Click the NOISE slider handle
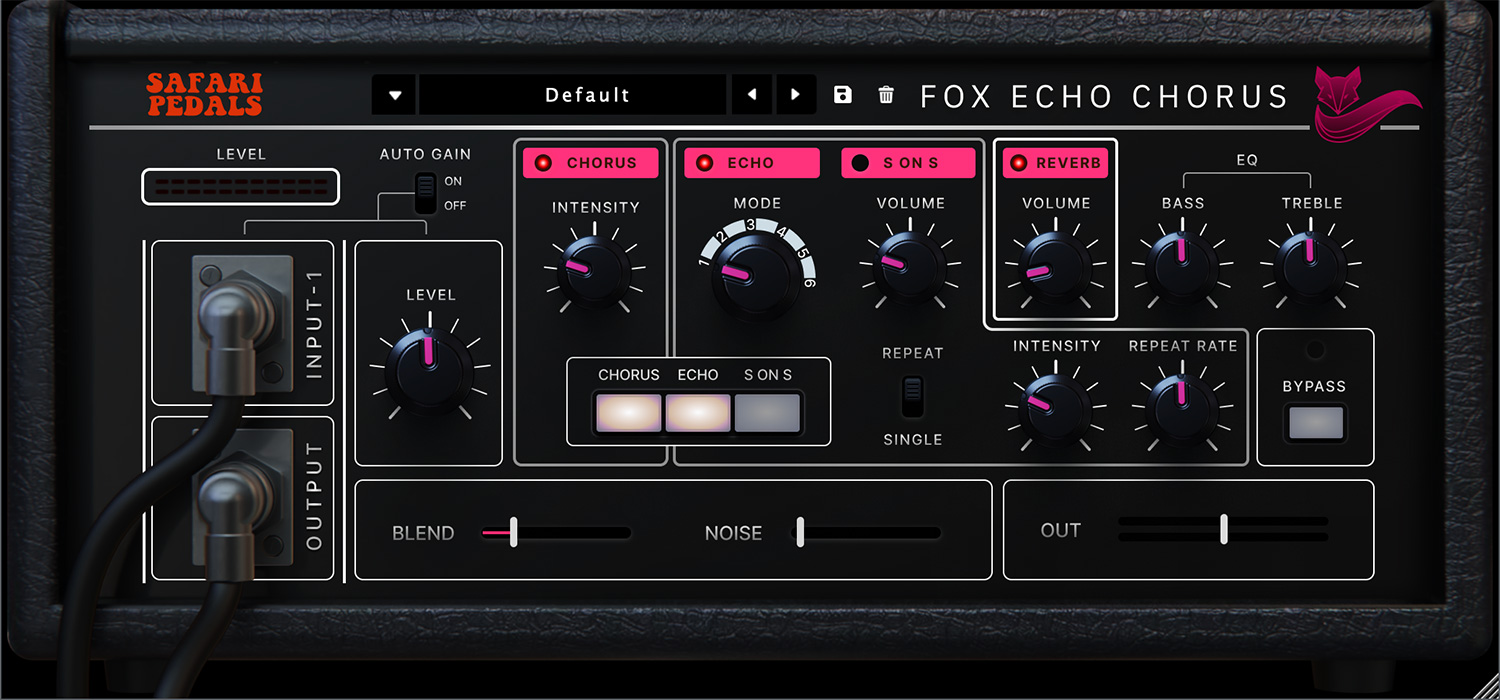The width and height of the screenshot is (1500, 700). 800,532
